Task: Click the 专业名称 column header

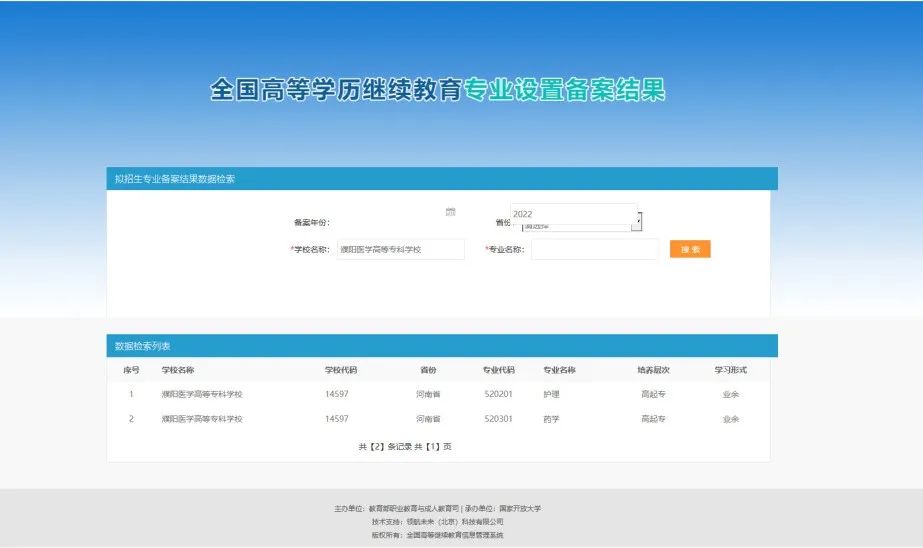Action: (x=559, y=370)
